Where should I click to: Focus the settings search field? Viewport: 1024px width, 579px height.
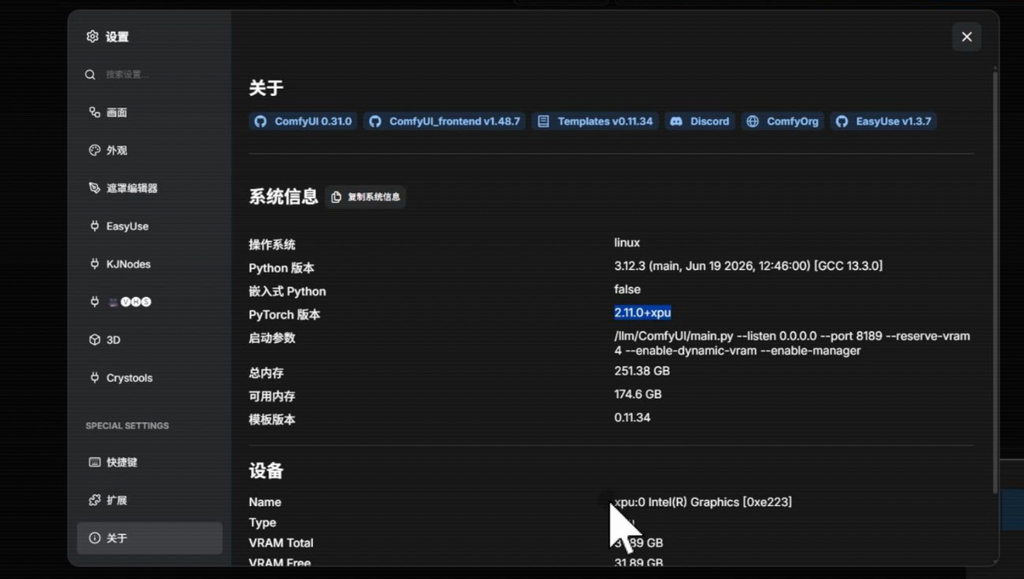pyautogui.click(x=150, y=74)
